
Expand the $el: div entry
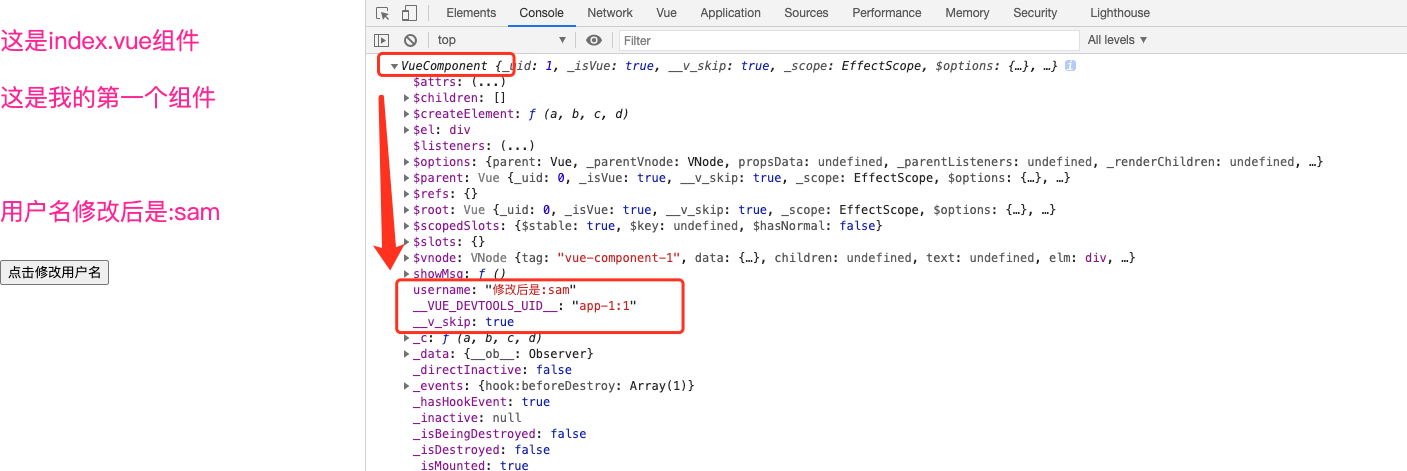(x=406, y=130)
